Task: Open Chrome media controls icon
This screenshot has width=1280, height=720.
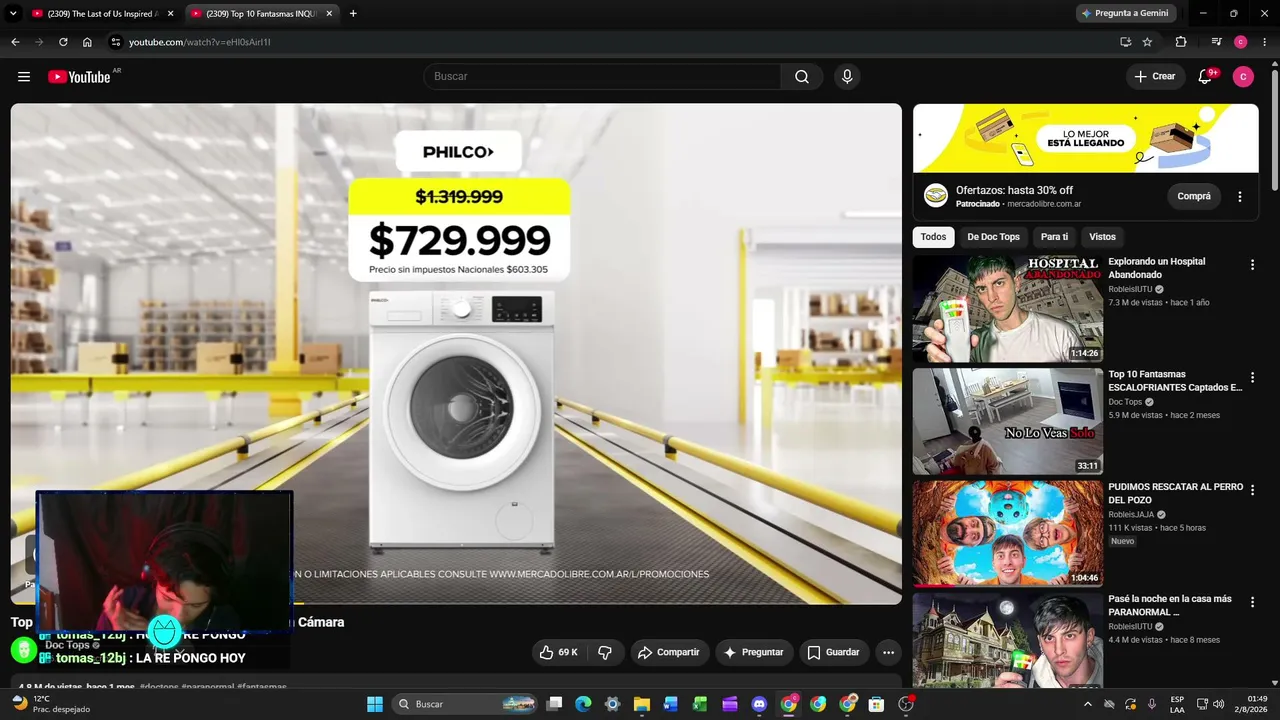Action: pyautogui.click(x=1216, y=42)
